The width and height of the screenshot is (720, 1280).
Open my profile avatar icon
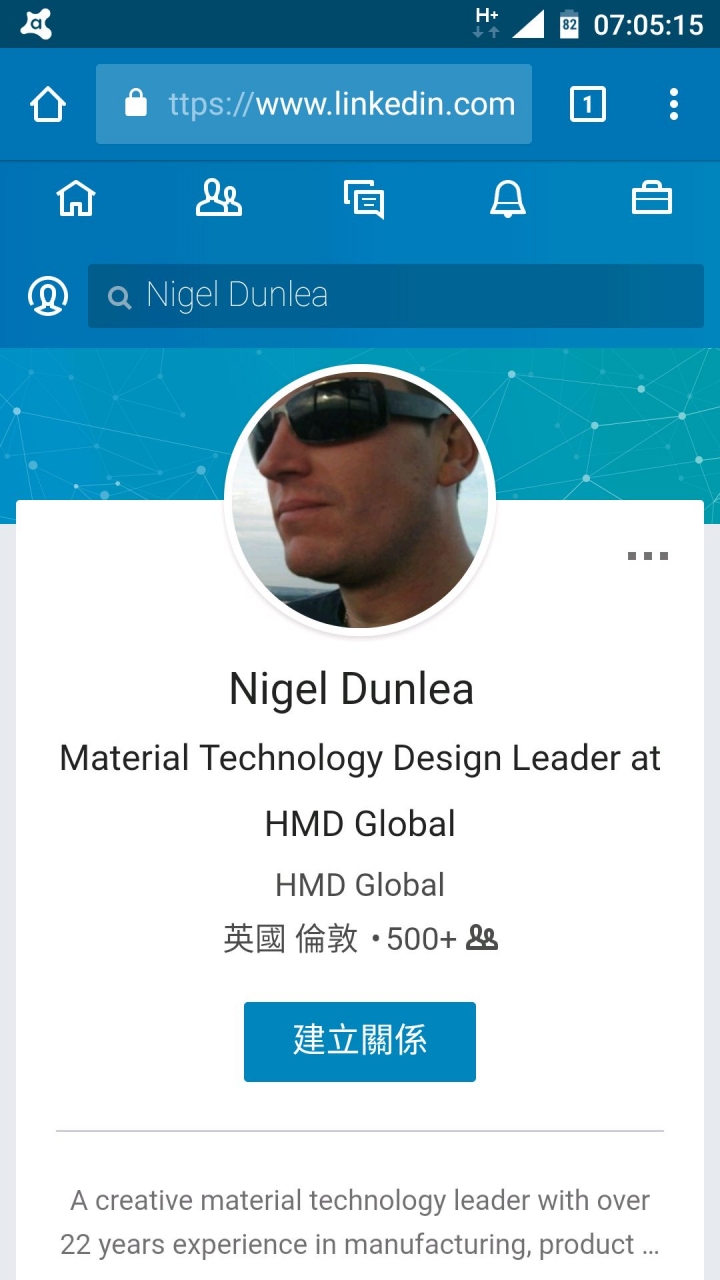pyautogui.click(x=47, y=296)
